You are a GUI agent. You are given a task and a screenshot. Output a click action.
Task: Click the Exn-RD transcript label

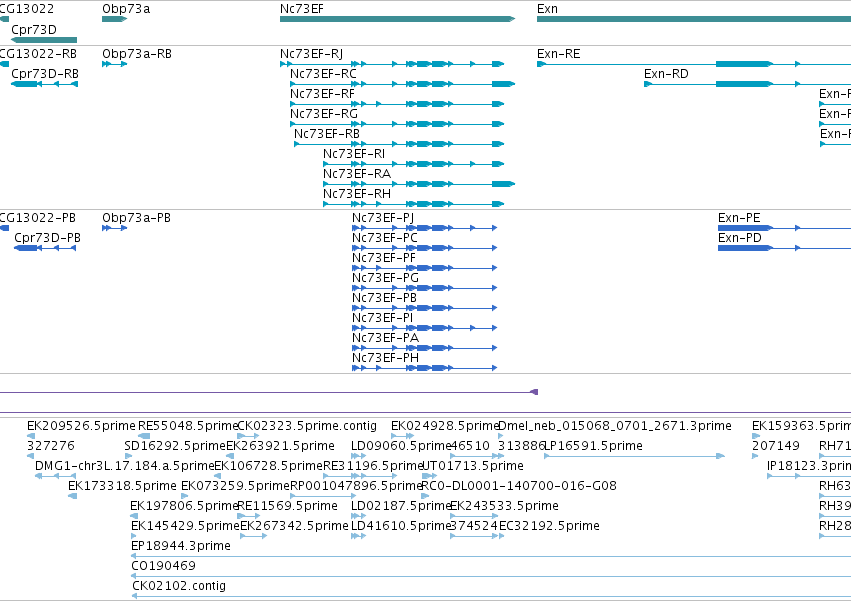[666, 74]
